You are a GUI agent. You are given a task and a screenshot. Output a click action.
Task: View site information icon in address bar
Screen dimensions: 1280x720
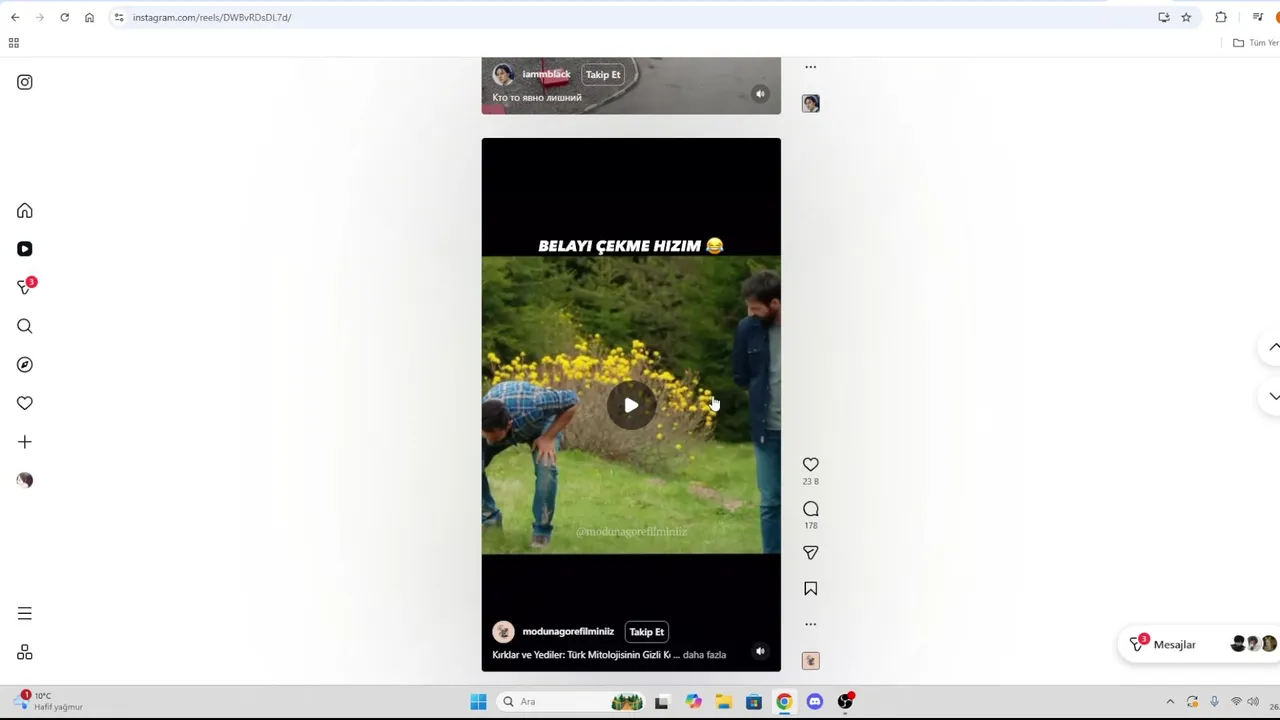pos(119,17)
